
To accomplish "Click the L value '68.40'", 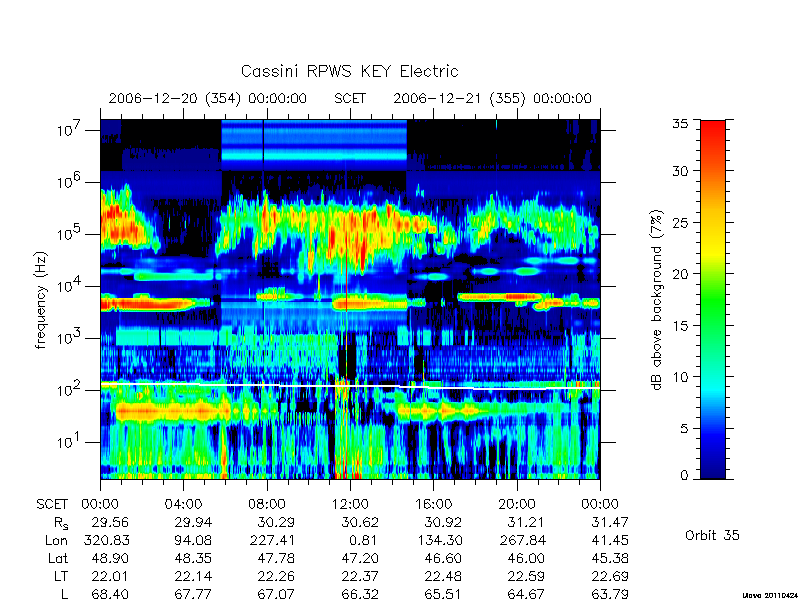I will tap(110, 594).
